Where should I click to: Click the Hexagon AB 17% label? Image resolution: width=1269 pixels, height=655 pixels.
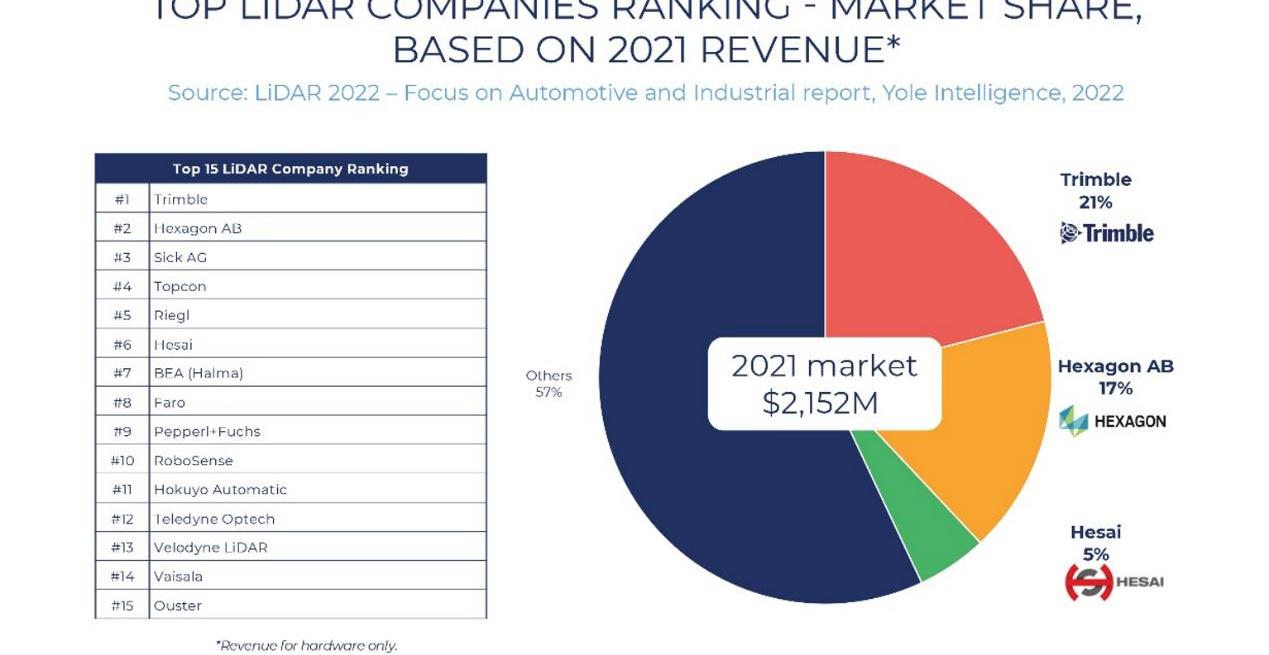click(1115, 377)
